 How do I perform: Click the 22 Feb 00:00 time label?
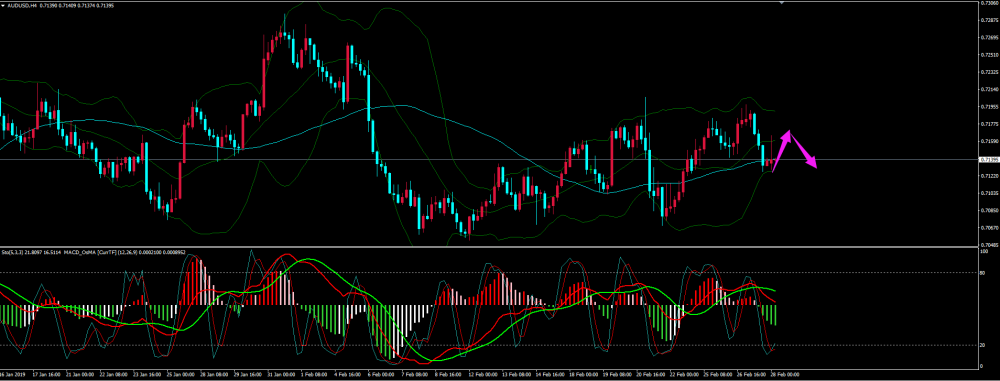tap(684, 375)
